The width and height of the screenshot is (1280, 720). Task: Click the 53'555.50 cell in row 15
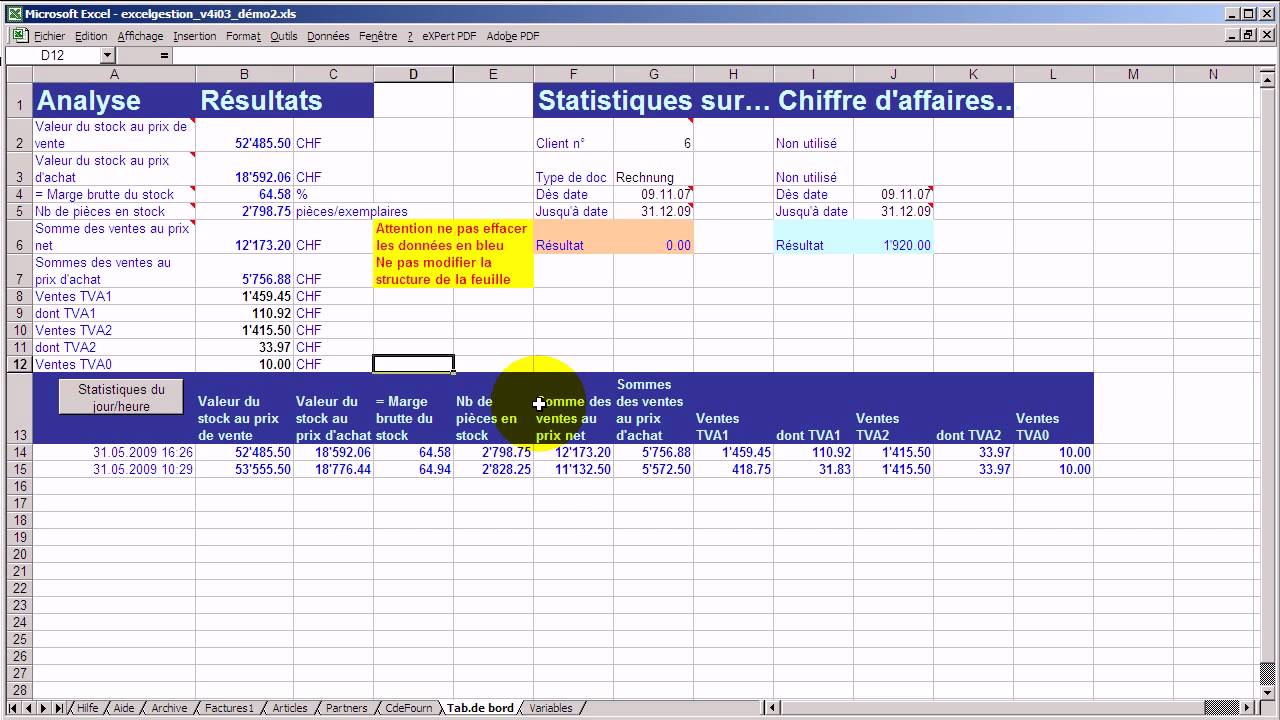click(x=244, y=469)
